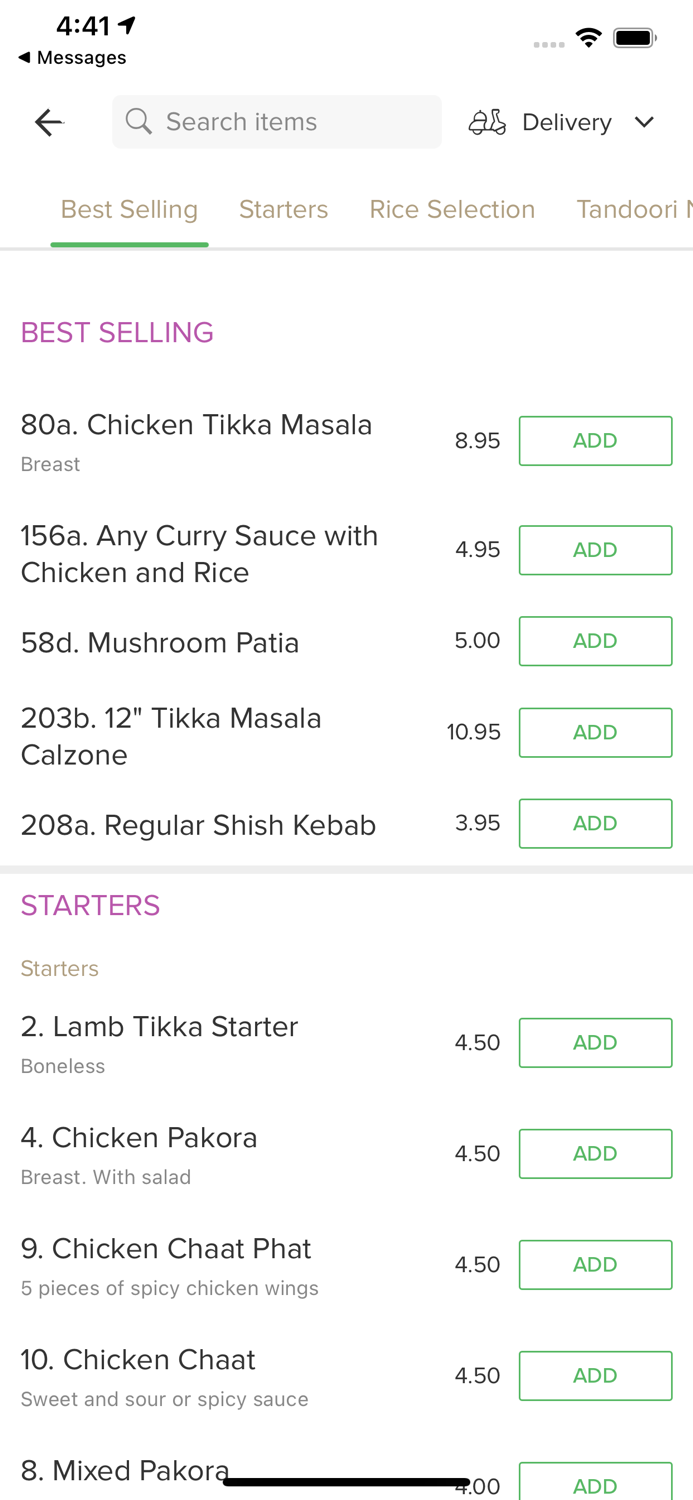Add Chicken Pakora to order
The image size is (693, 1500).
pos(595,1153)
